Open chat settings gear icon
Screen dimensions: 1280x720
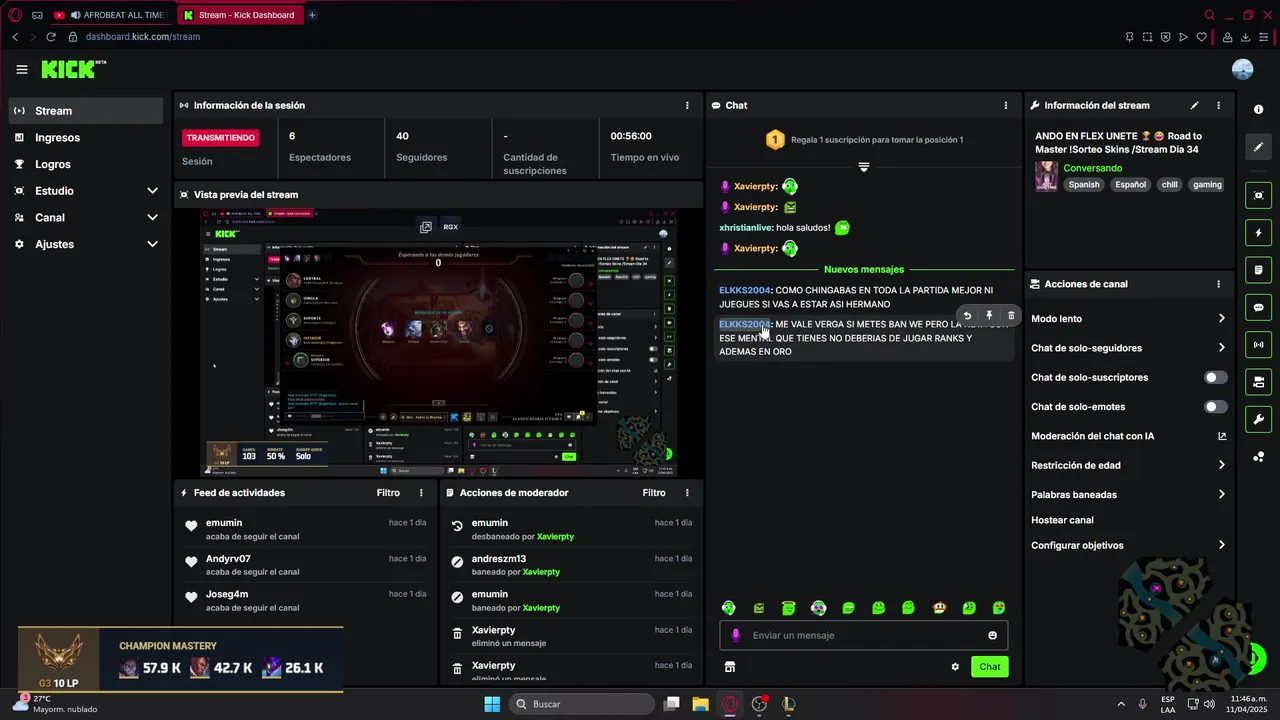(955, 667)
